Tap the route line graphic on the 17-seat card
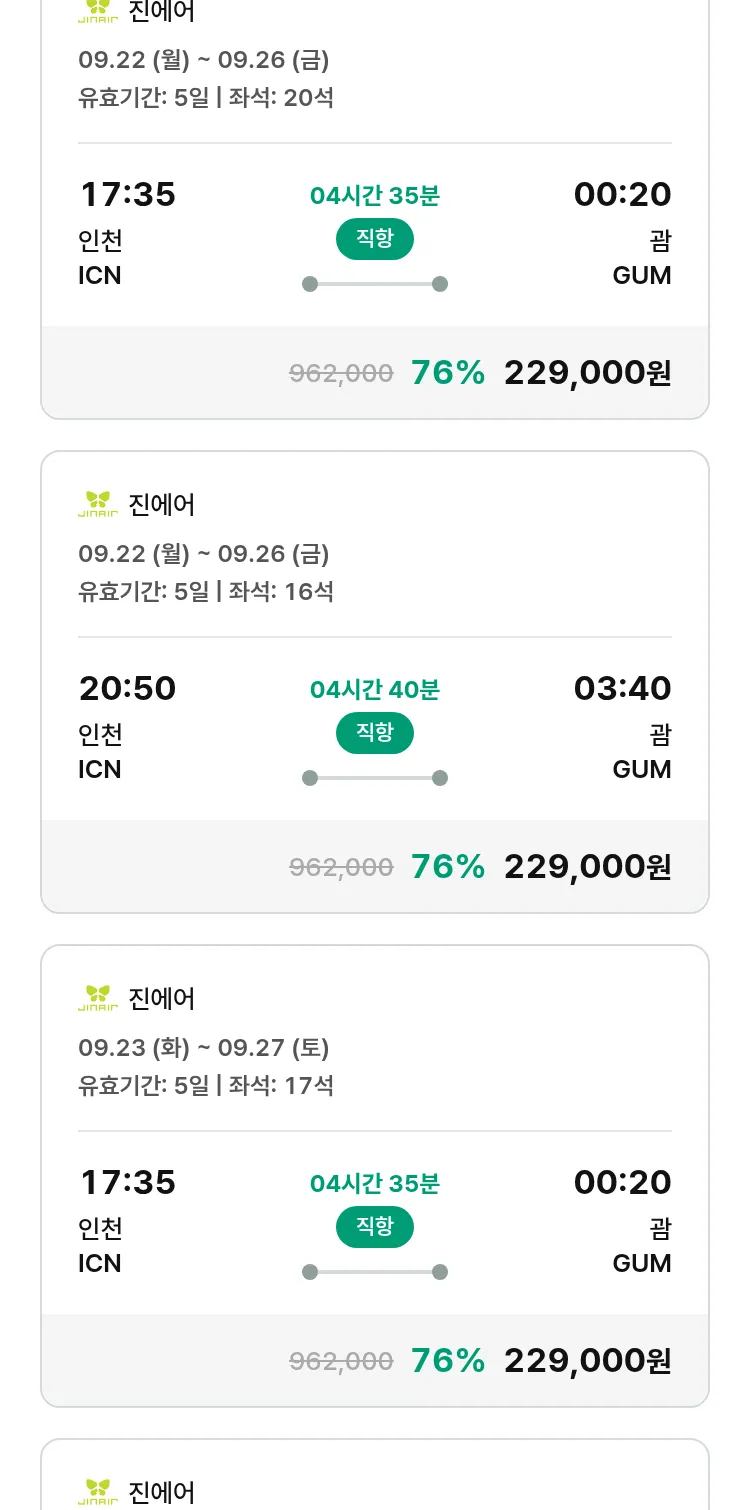The image size is (750, 1510). click(375, 1272)
